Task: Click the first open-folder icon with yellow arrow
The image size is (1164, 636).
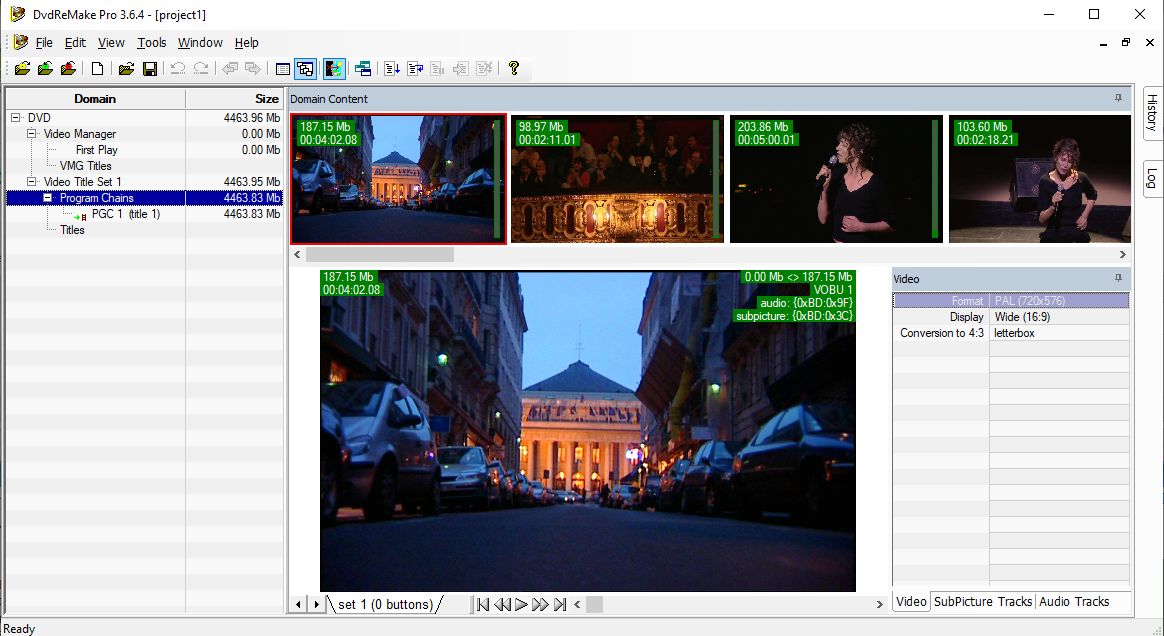Action: tap(22, 69)
